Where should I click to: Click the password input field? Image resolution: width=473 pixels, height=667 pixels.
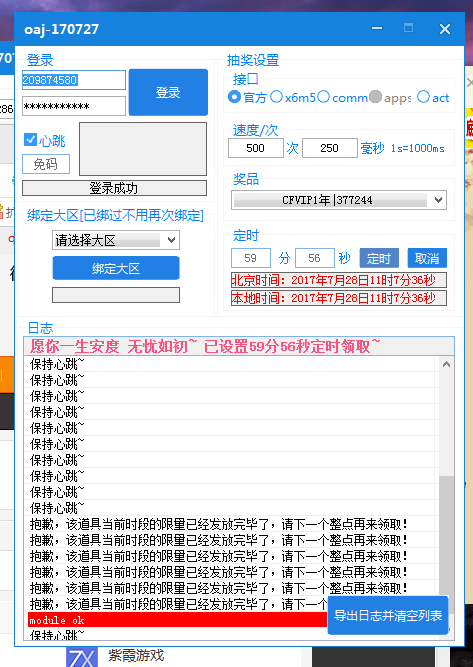pos(74,106)
